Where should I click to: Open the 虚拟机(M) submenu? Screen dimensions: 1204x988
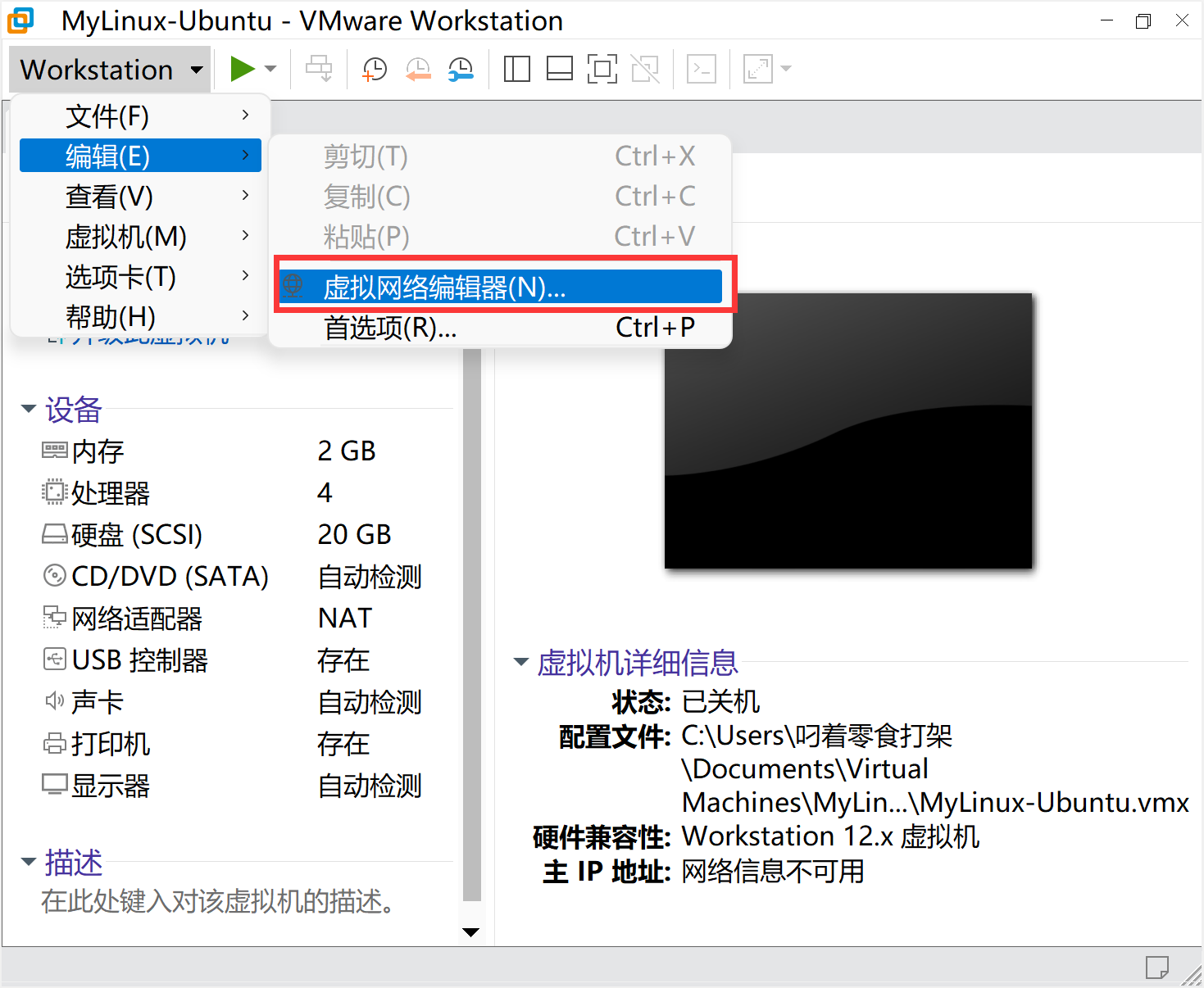point(140,236)
